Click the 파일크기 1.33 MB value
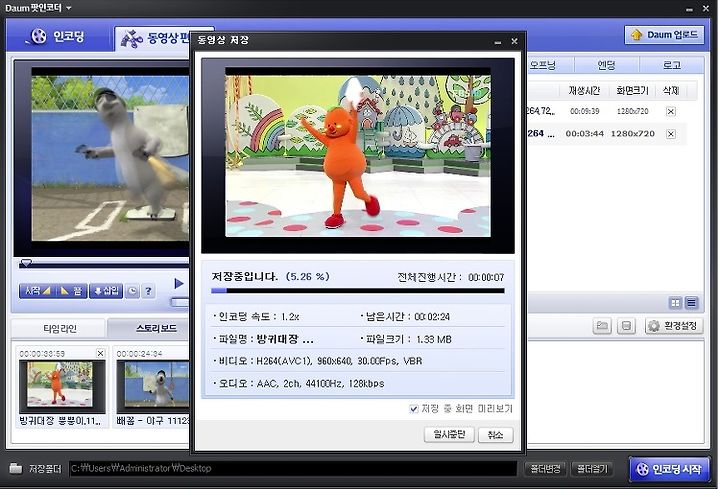The height and width of the screenshot is (489, 720). point(434,339)
